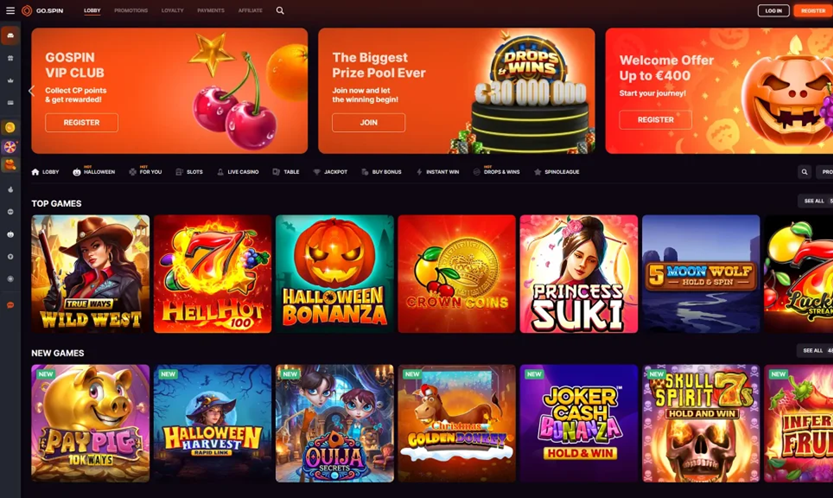Select the Halloween games category tab
The image size is (833, 498).
coord(94,172)
